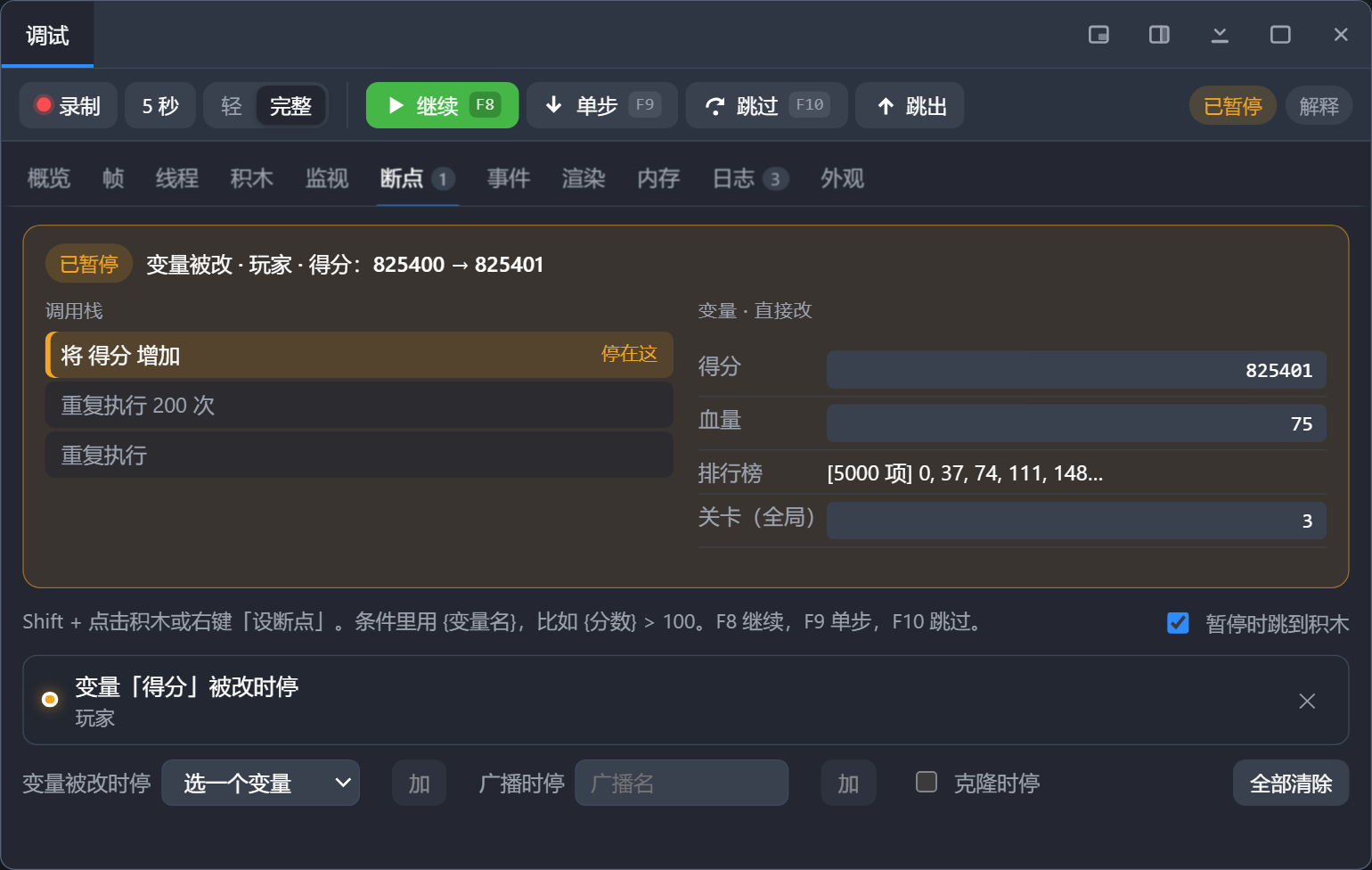Image resolution: width=1372 pixels, height=870 pixels.
Task: Switch recording mode to 完整
Action: click(x=290, y=106)
